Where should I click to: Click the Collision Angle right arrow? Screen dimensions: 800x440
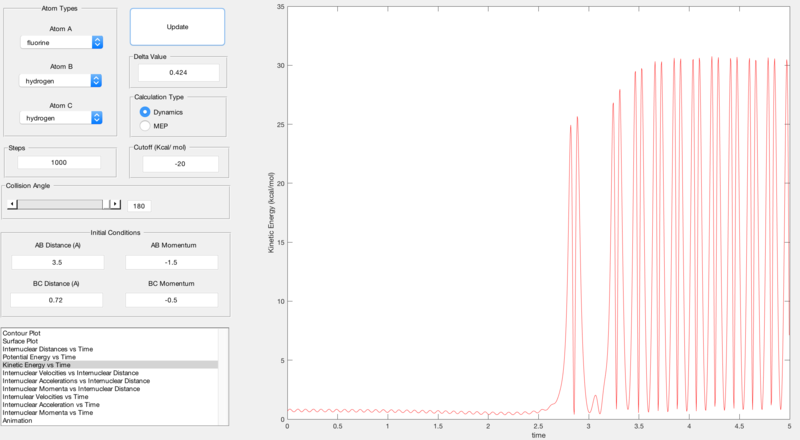[x=115, y=204]
